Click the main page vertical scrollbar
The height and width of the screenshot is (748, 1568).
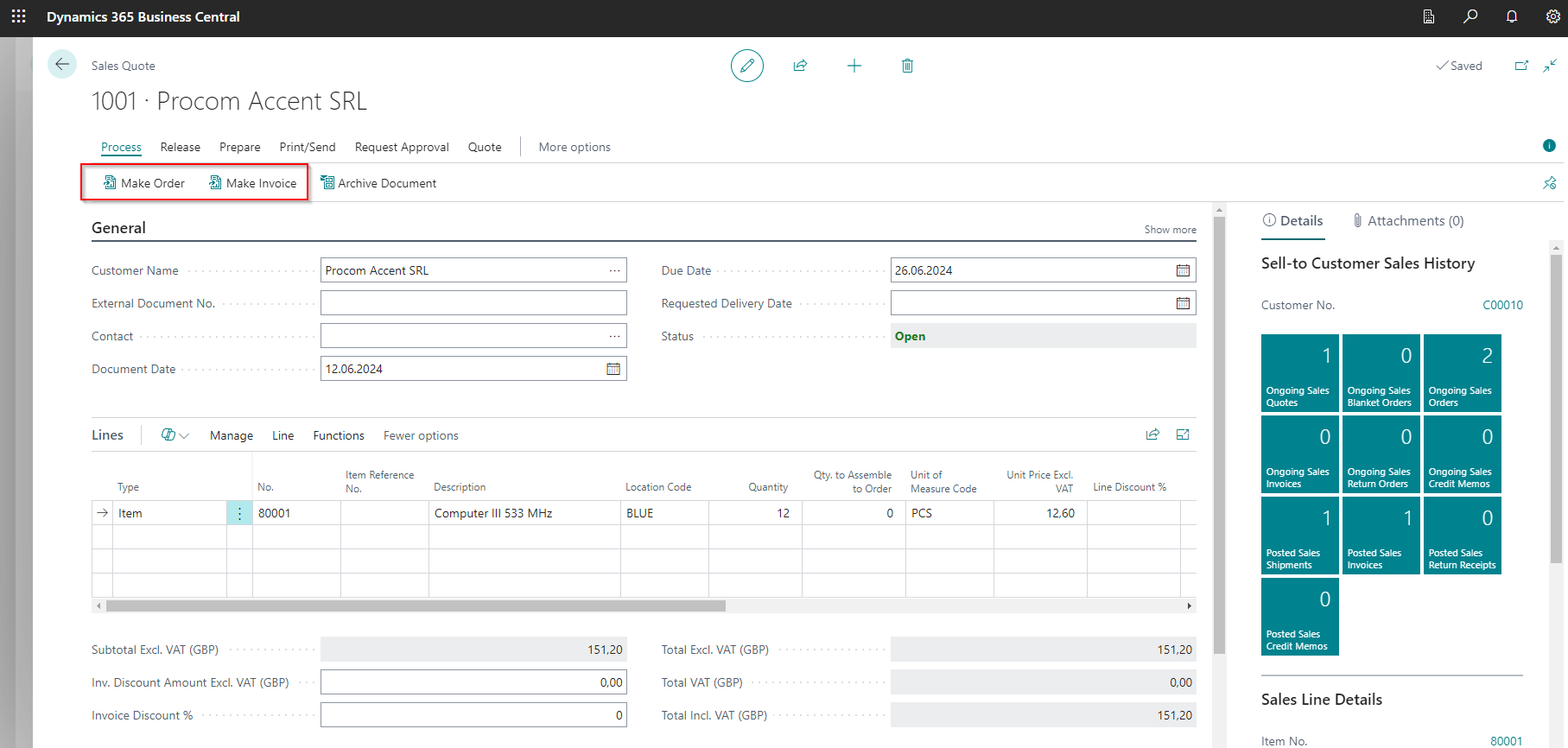point(1219,434)
